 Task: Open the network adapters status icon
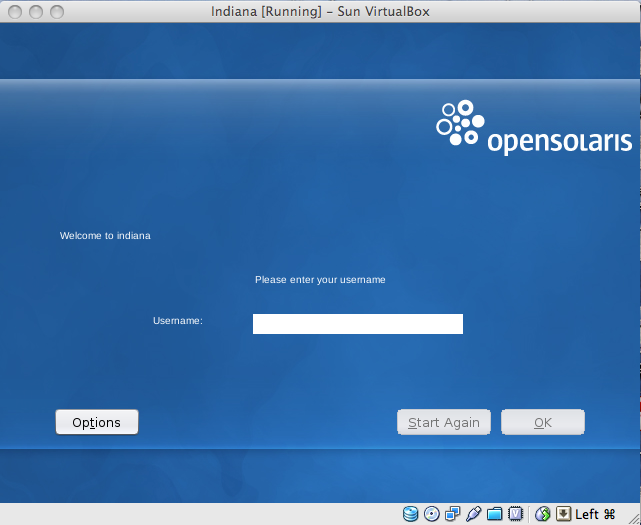pos(453,514)
